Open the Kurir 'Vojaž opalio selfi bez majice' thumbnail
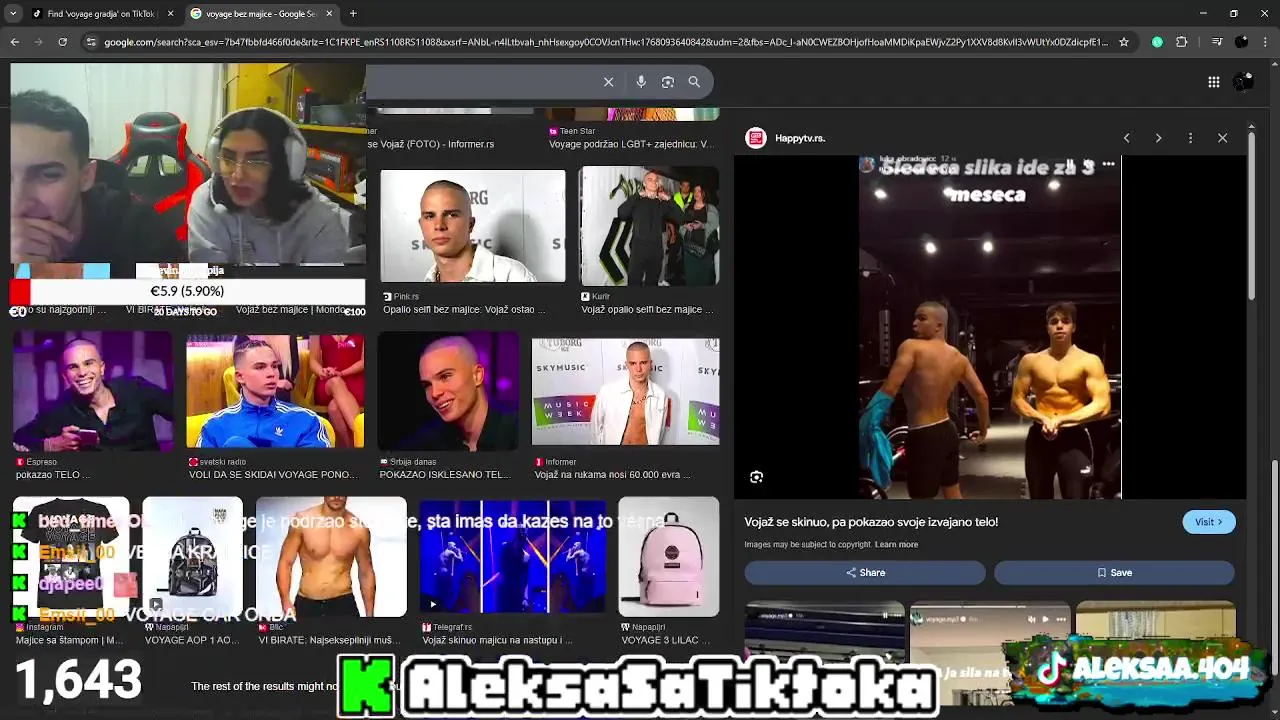Screen dimensions: 1280x720 pyautogui.click(x=649, y=226)
